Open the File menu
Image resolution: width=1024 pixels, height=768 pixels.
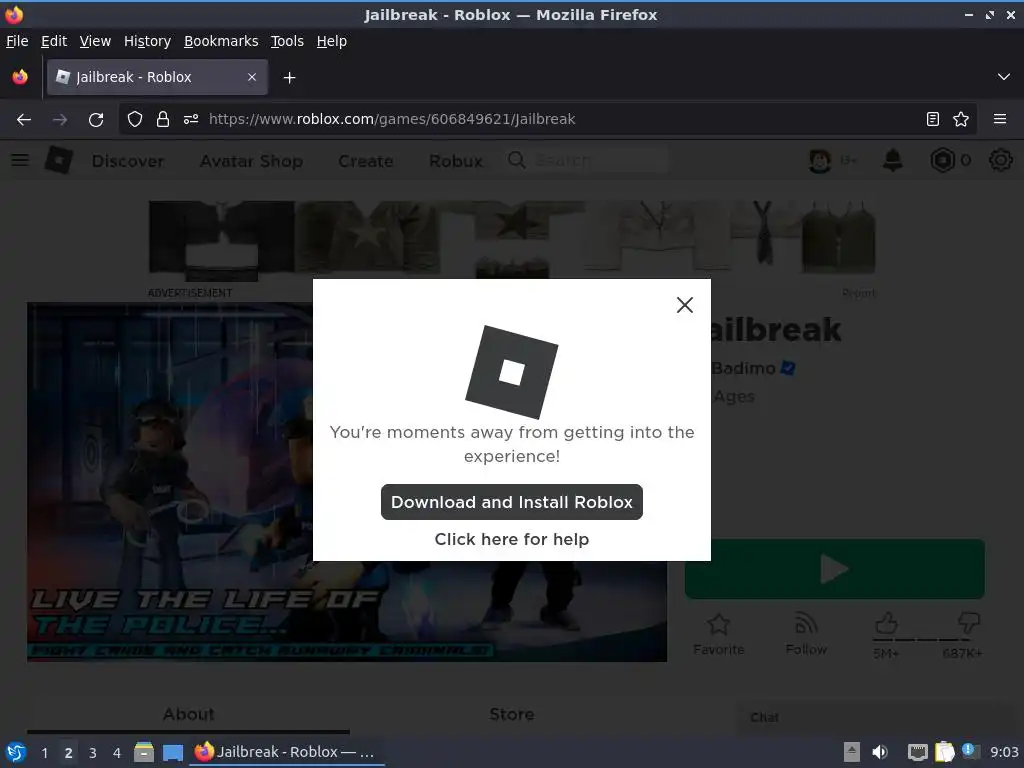coord(17,41)
